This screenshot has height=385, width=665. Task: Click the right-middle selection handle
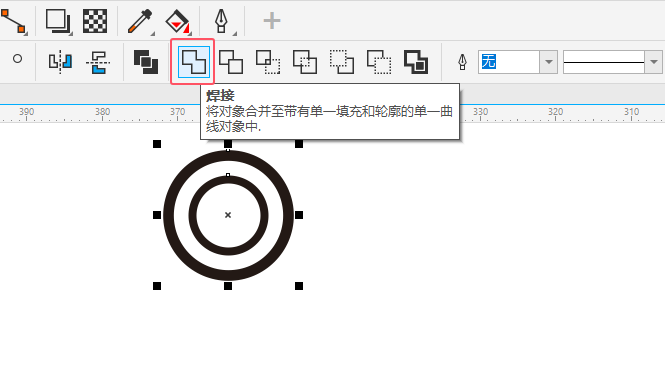(299, 215)
